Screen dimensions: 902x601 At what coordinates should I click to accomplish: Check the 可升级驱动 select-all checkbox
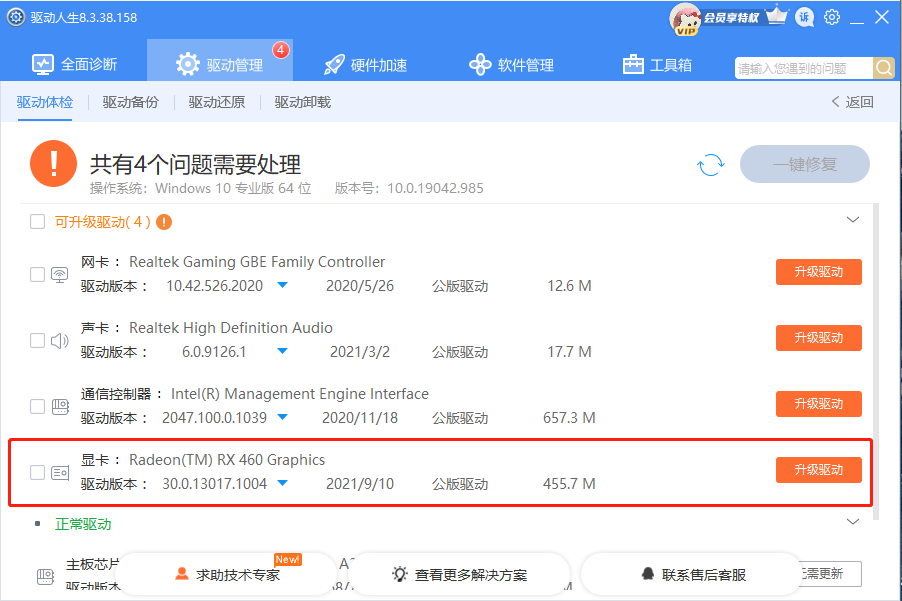pyautogui.click(x=37, y=222)
